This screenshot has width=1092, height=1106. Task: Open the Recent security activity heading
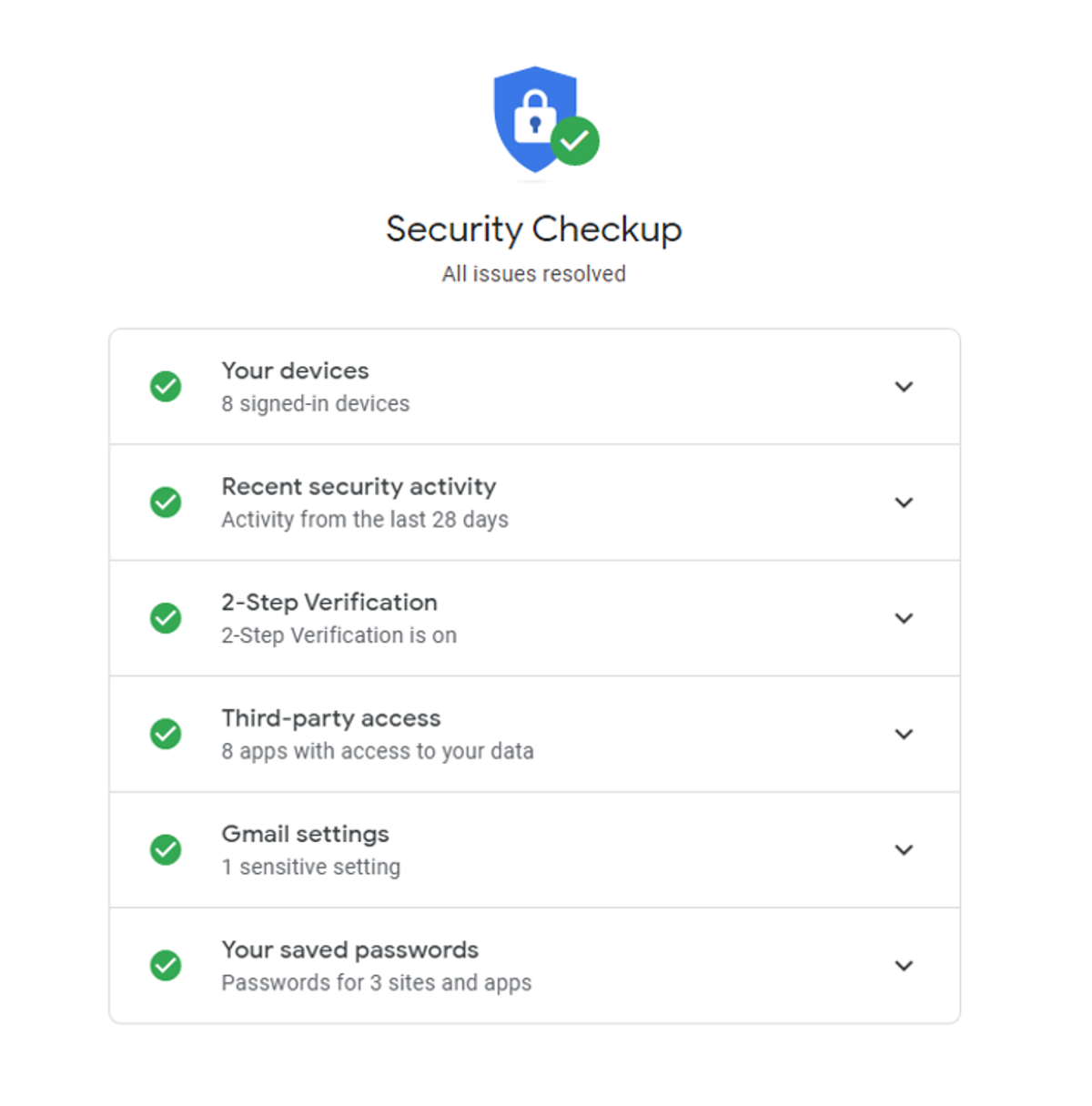pos(359,486)
